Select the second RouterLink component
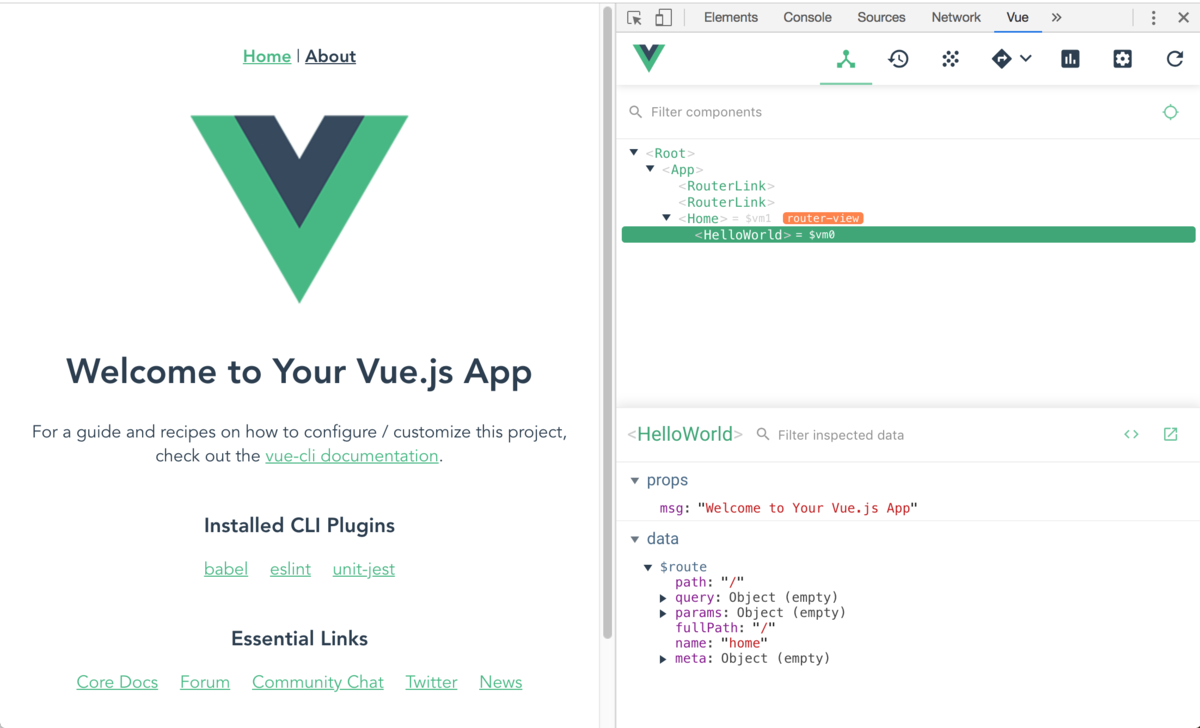The image size is (1200, 728). point(908,202)
